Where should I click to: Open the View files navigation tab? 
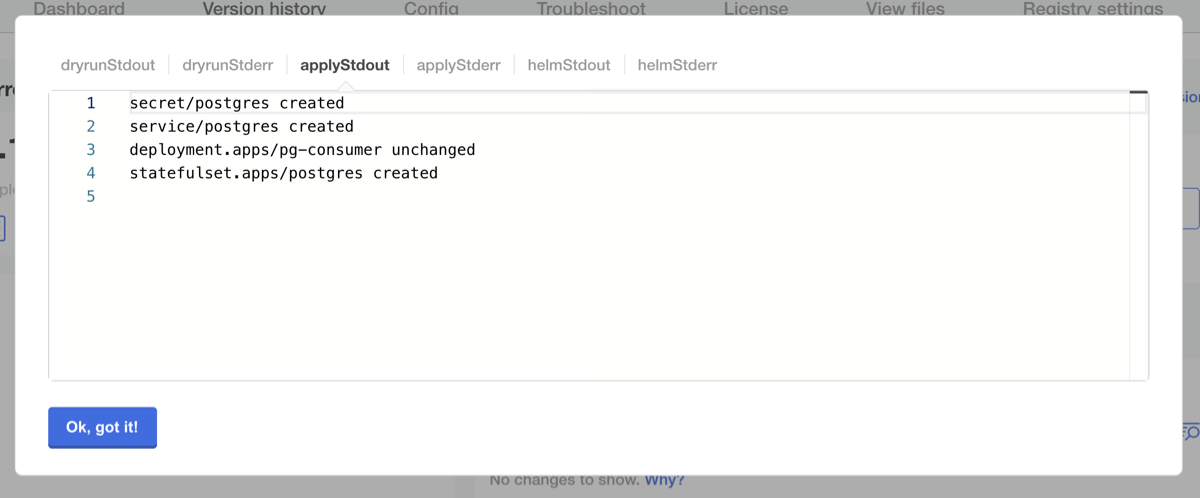pos(905,9)
